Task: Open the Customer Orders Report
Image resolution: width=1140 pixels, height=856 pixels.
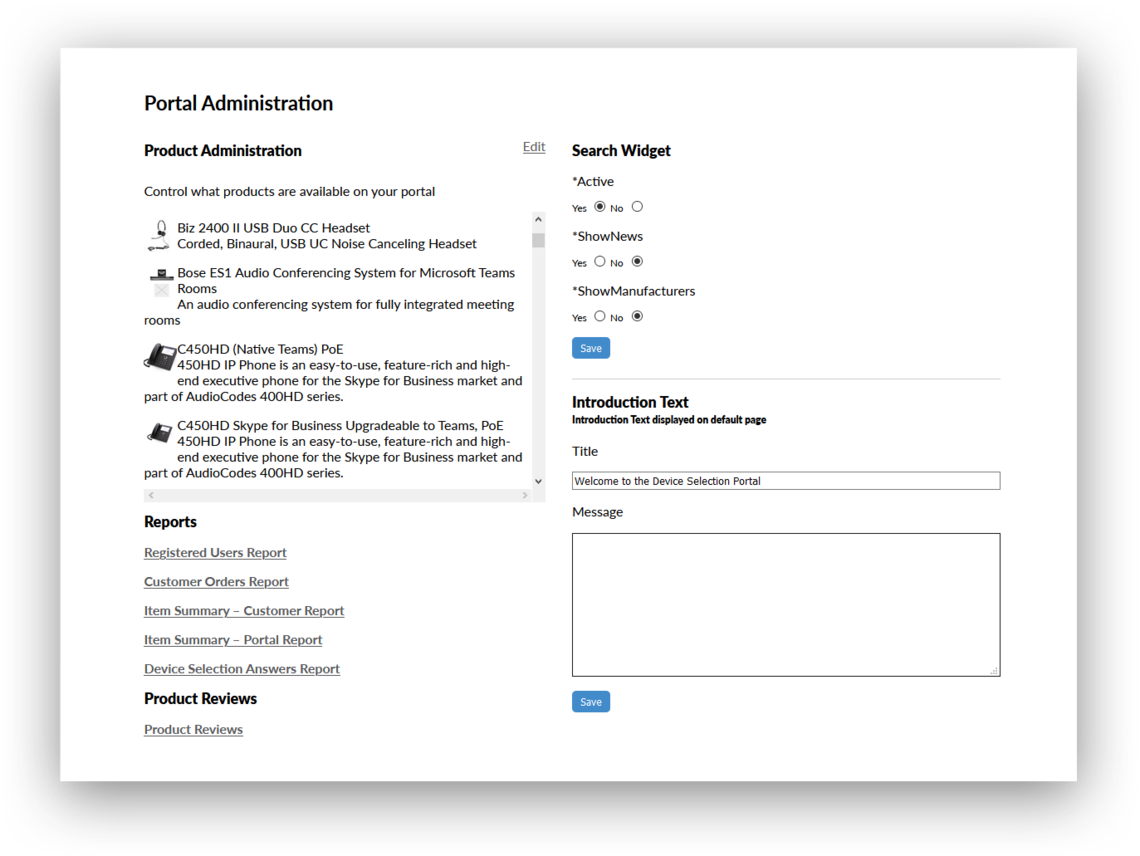Action: click(x=216, y=582)
